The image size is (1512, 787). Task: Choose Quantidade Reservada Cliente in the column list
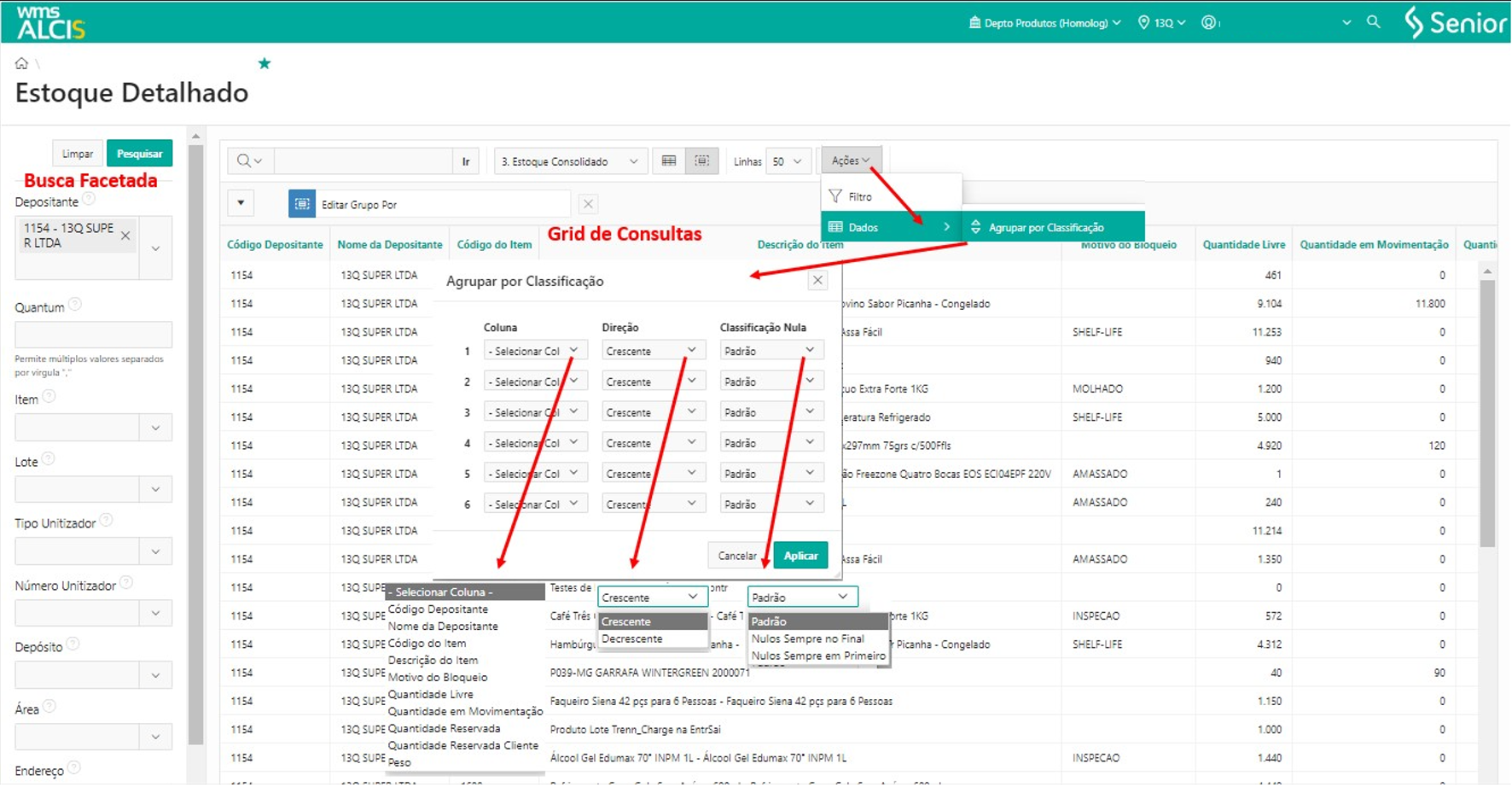click(463, 745)
